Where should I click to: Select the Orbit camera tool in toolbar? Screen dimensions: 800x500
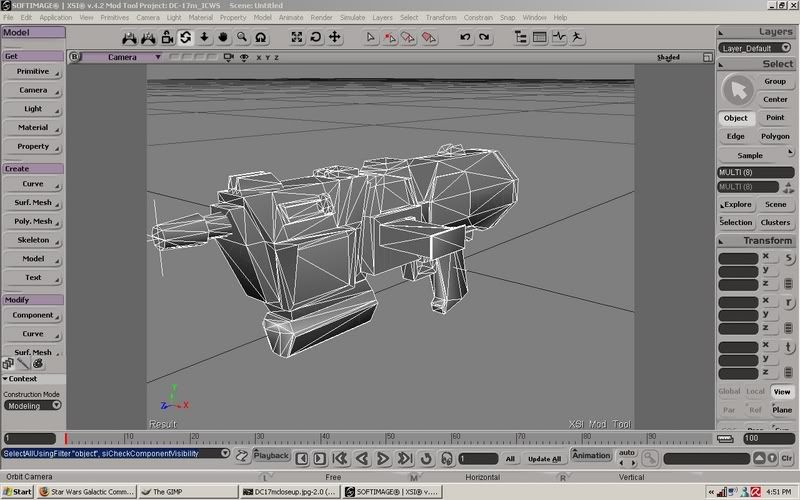pos(186,37)
